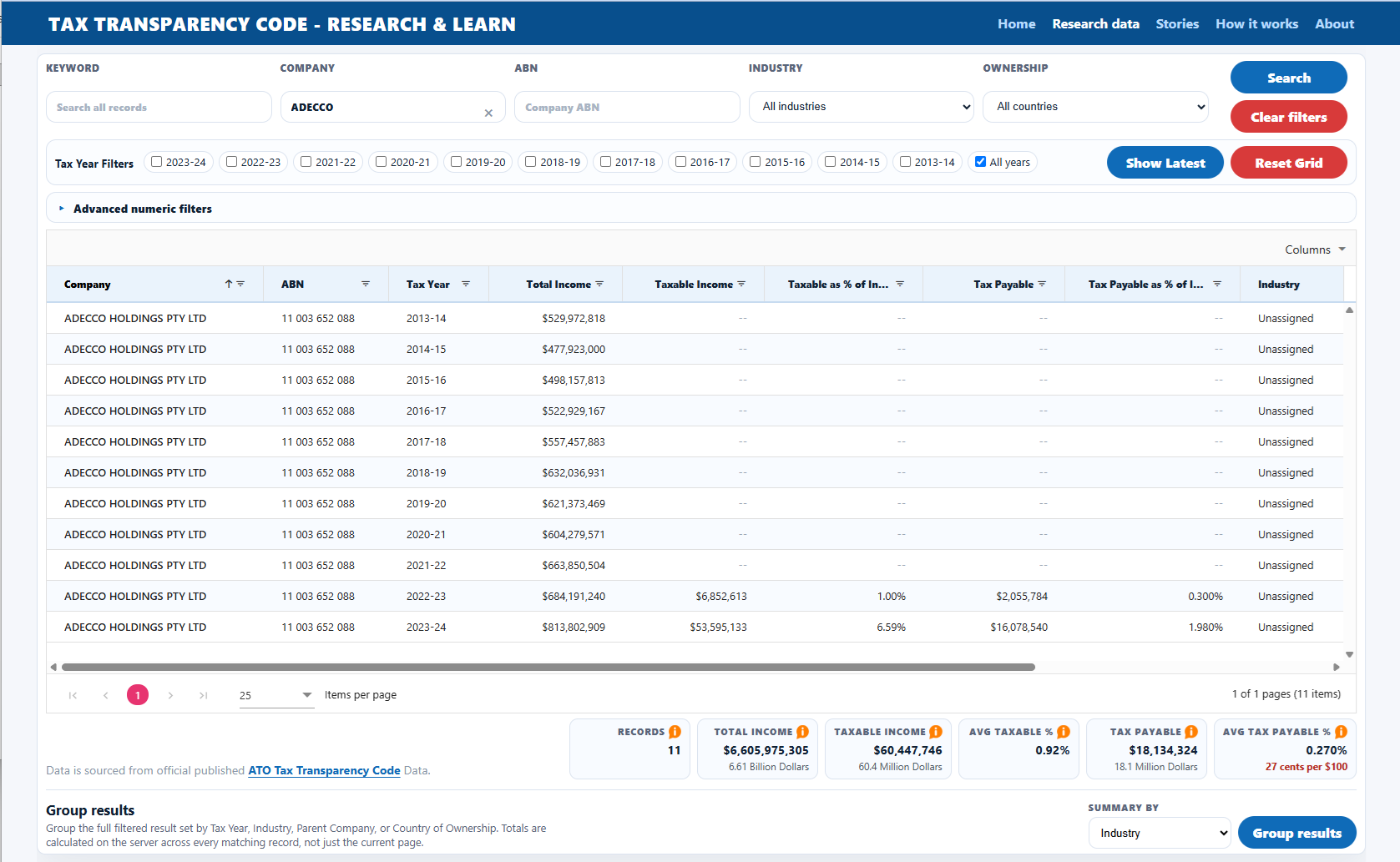Click Taxable Income summary info icon
The height and width of the screenshot is (862, 1400).
[x=936, y=732]
